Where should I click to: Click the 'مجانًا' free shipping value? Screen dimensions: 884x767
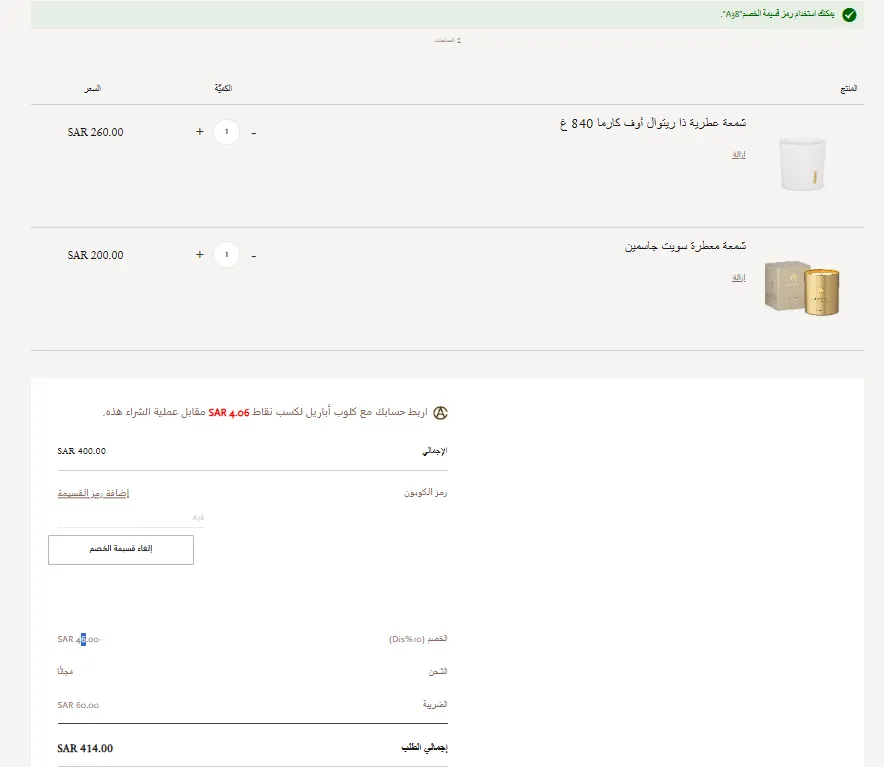pyautogui.click(x=65, y=671)
